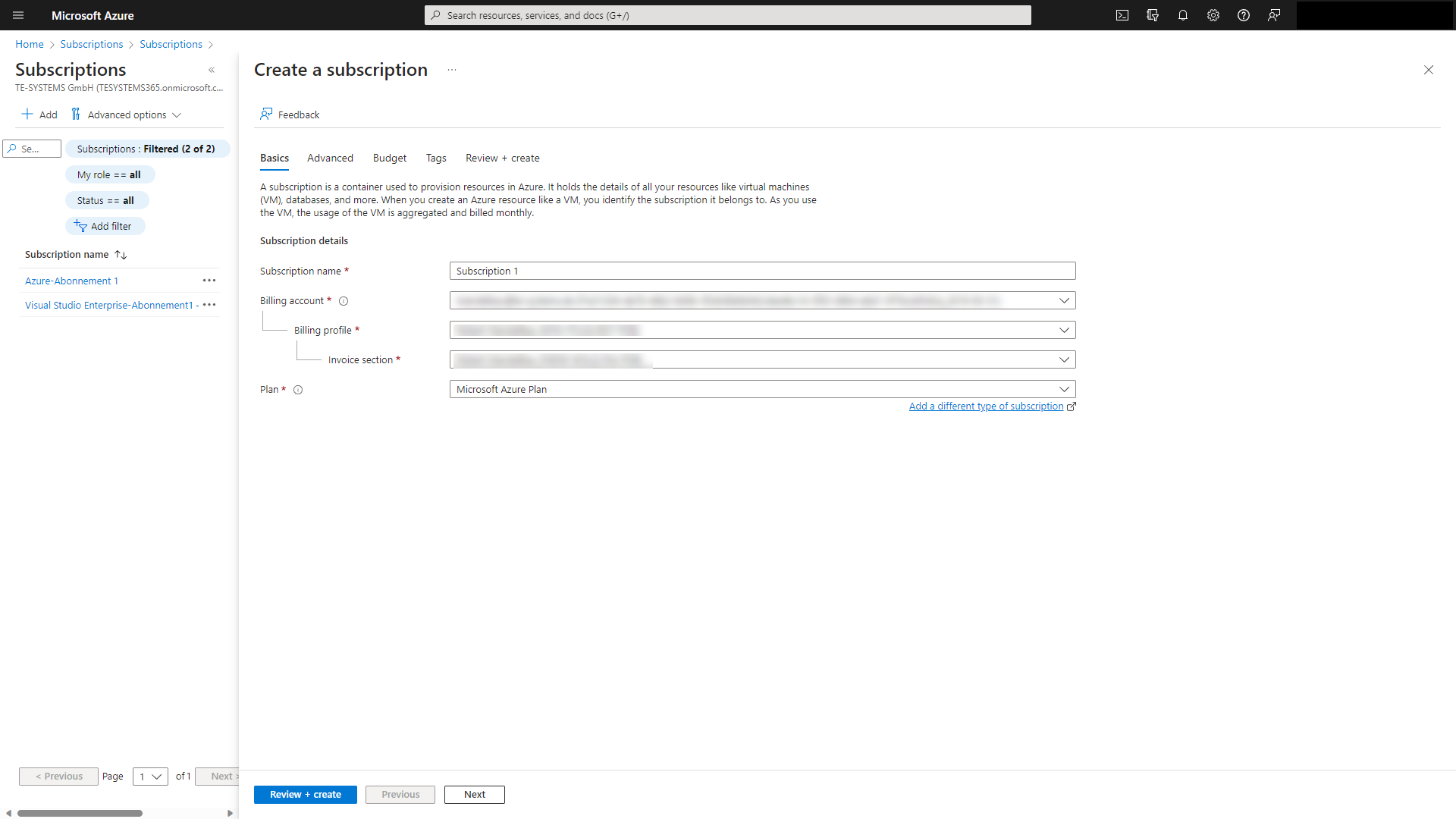Toggle Status filter to change value
Viewport: 1456px width, 819px height.
(x=105, y=199)
